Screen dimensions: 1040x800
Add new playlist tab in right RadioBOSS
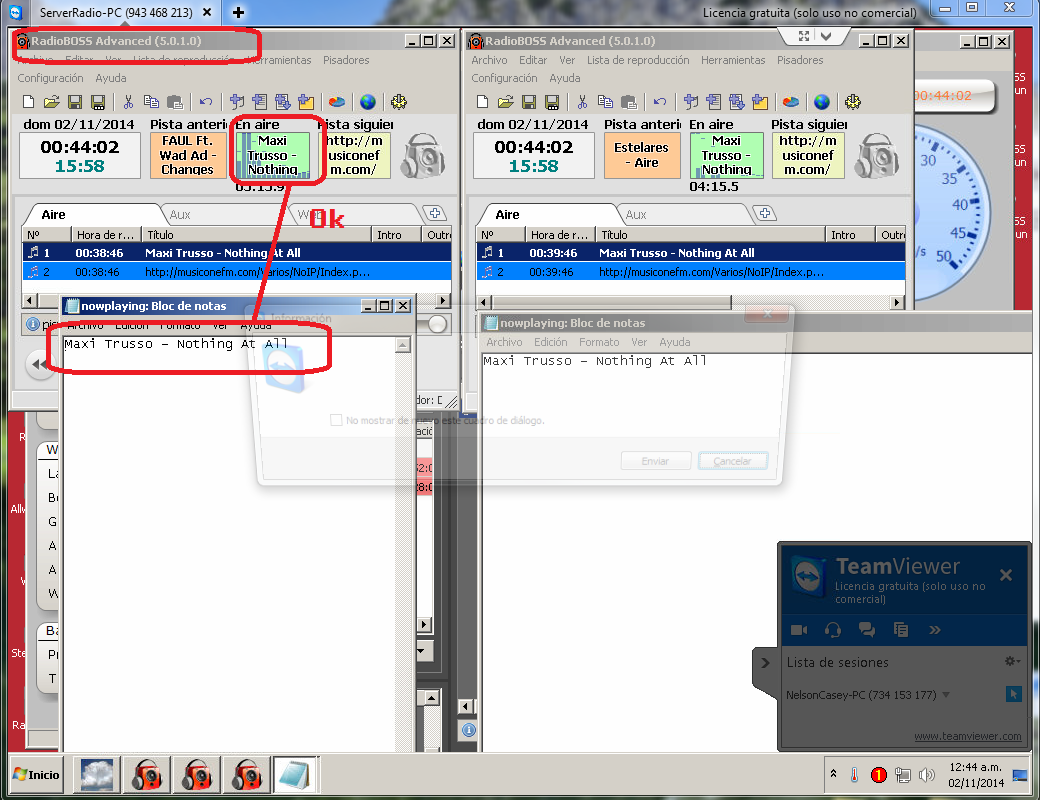click(x=764, y=213)
